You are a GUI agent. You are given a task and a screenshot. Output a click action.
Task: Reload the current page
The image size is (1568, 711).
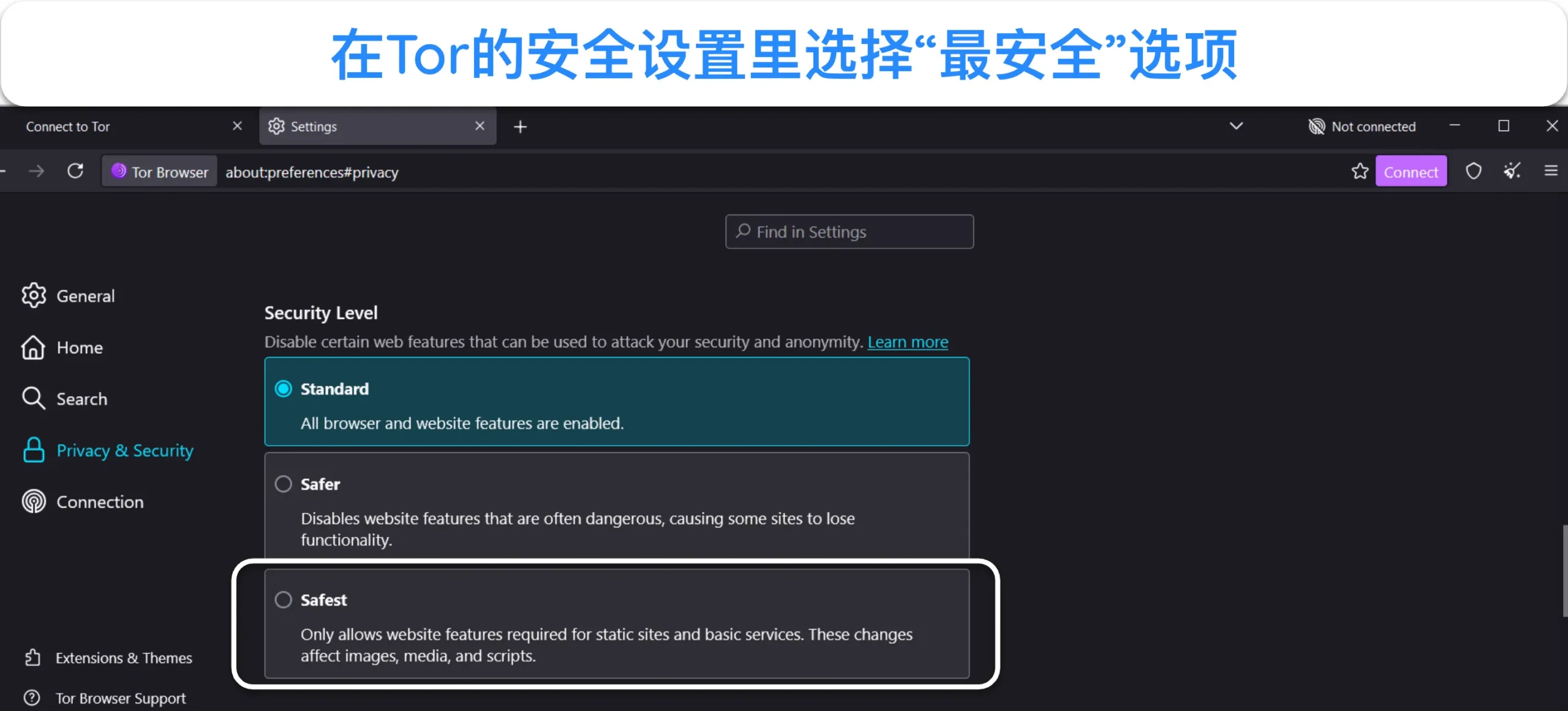[75, 171]
